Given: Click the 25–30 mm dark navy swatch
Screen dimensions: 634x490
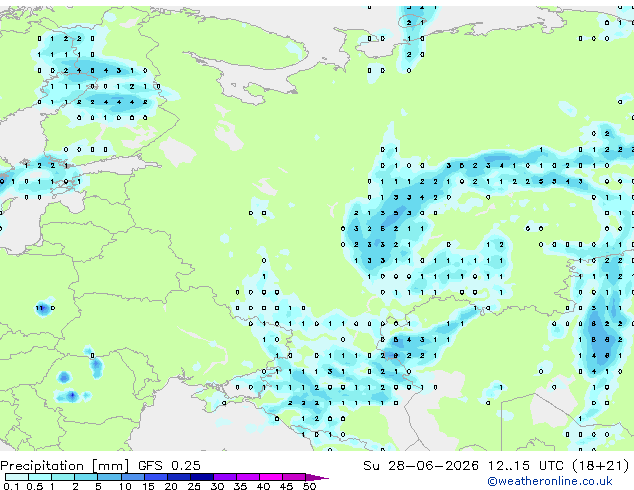Looking at the screenshot, I should tap(202, 477).
